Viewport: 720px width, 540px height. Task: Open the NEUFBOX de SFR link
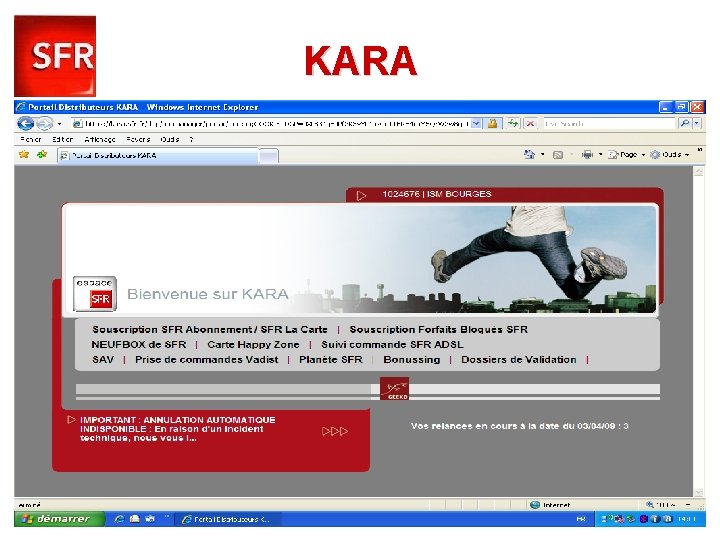[139, 344]
